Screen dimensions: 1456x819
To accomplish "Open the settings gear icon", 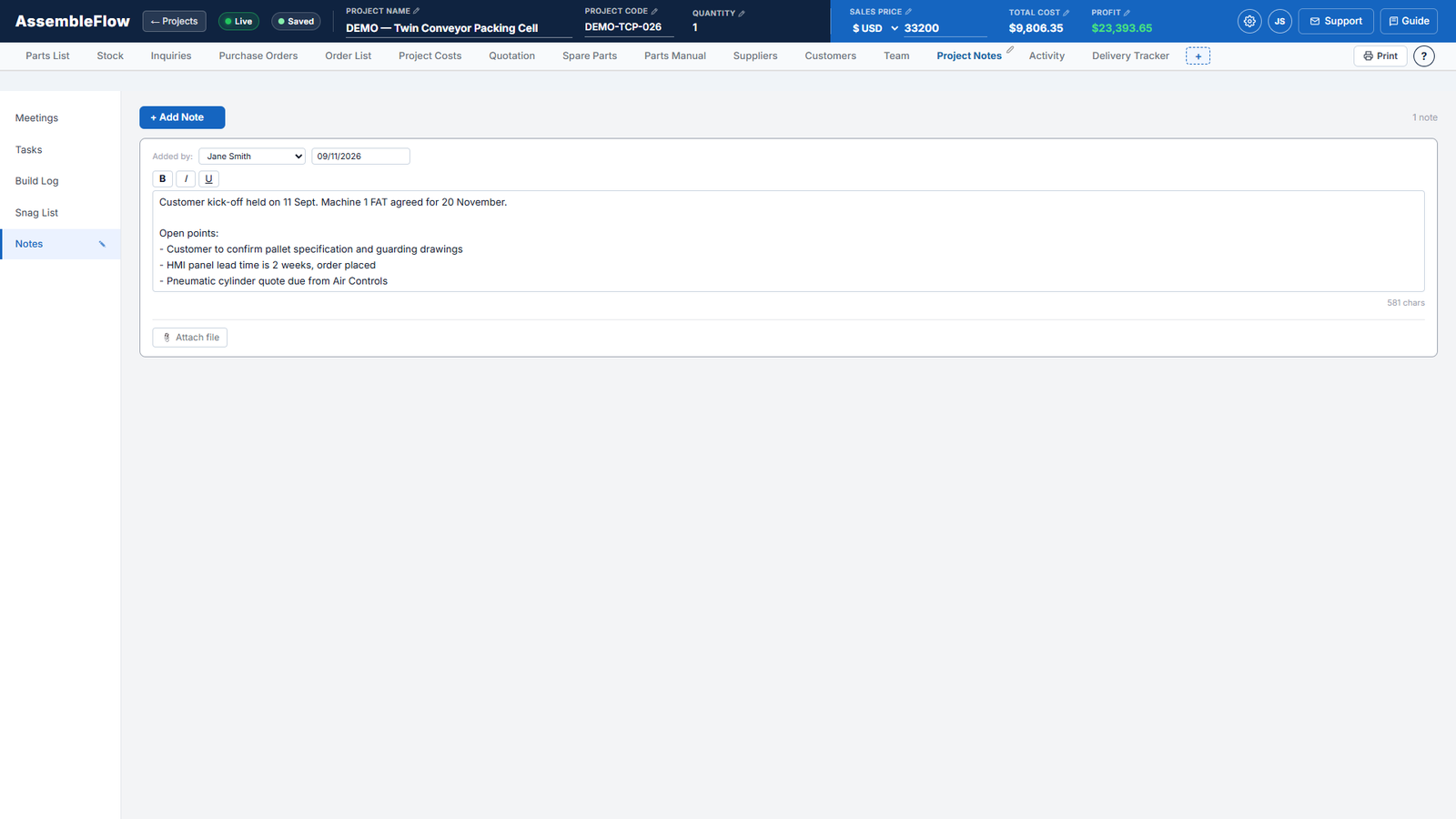I will (x=1249, y=21).
